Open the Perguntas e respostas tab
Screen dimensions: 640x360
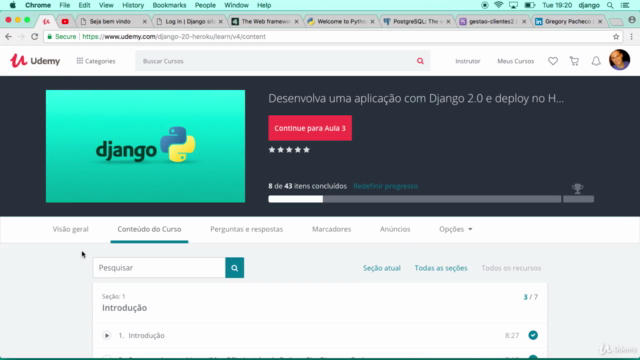tap(247, 229)
